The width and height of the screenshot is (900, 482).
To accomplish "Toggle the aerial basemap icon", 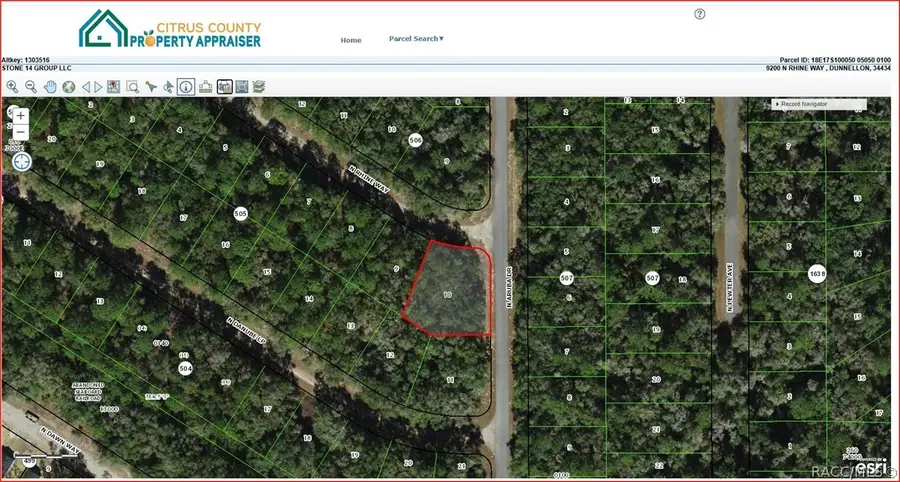I will coord(224,87).
